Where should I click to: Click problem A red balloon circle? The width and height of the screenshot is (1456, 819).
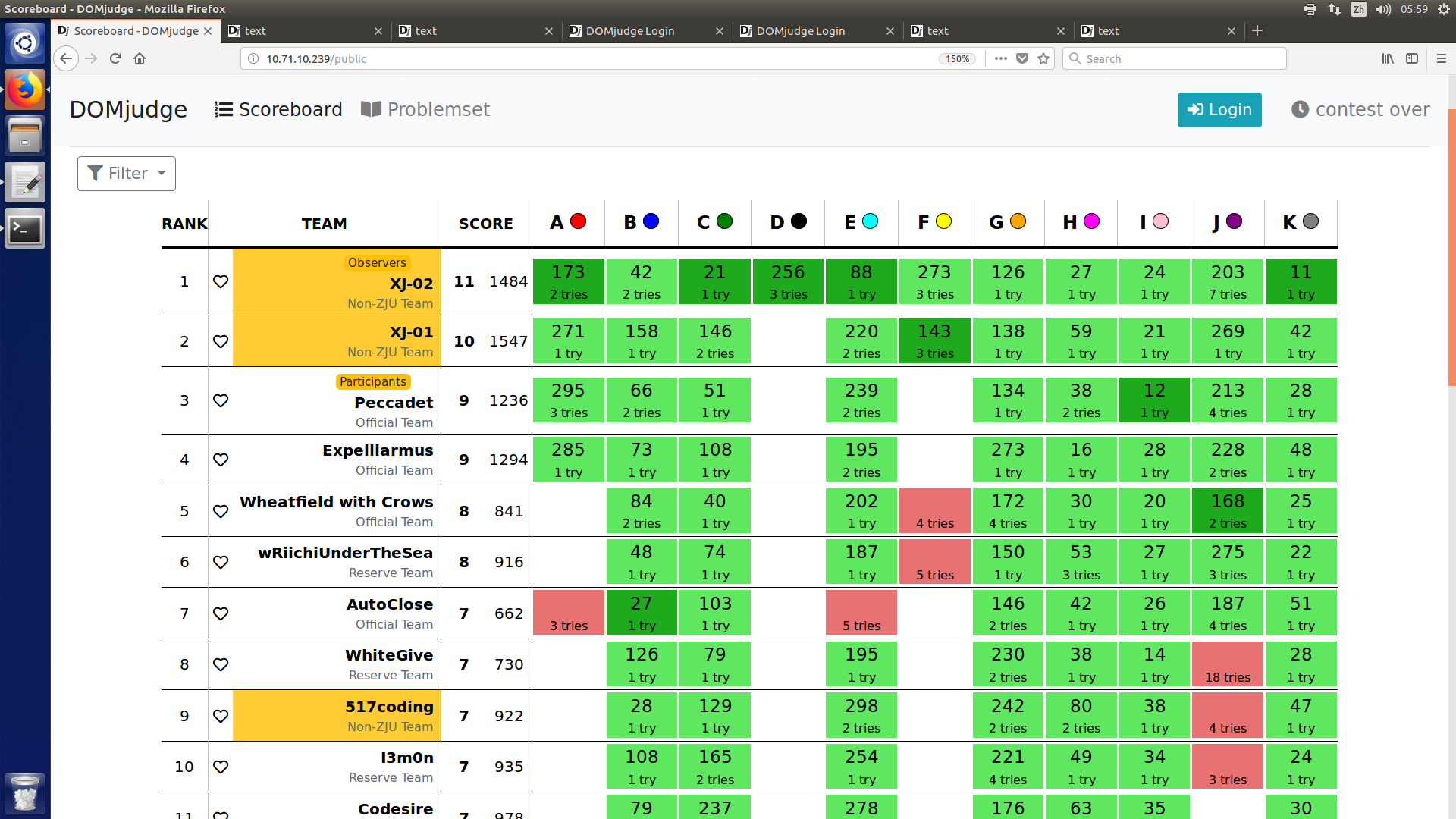tap(578, 221)
